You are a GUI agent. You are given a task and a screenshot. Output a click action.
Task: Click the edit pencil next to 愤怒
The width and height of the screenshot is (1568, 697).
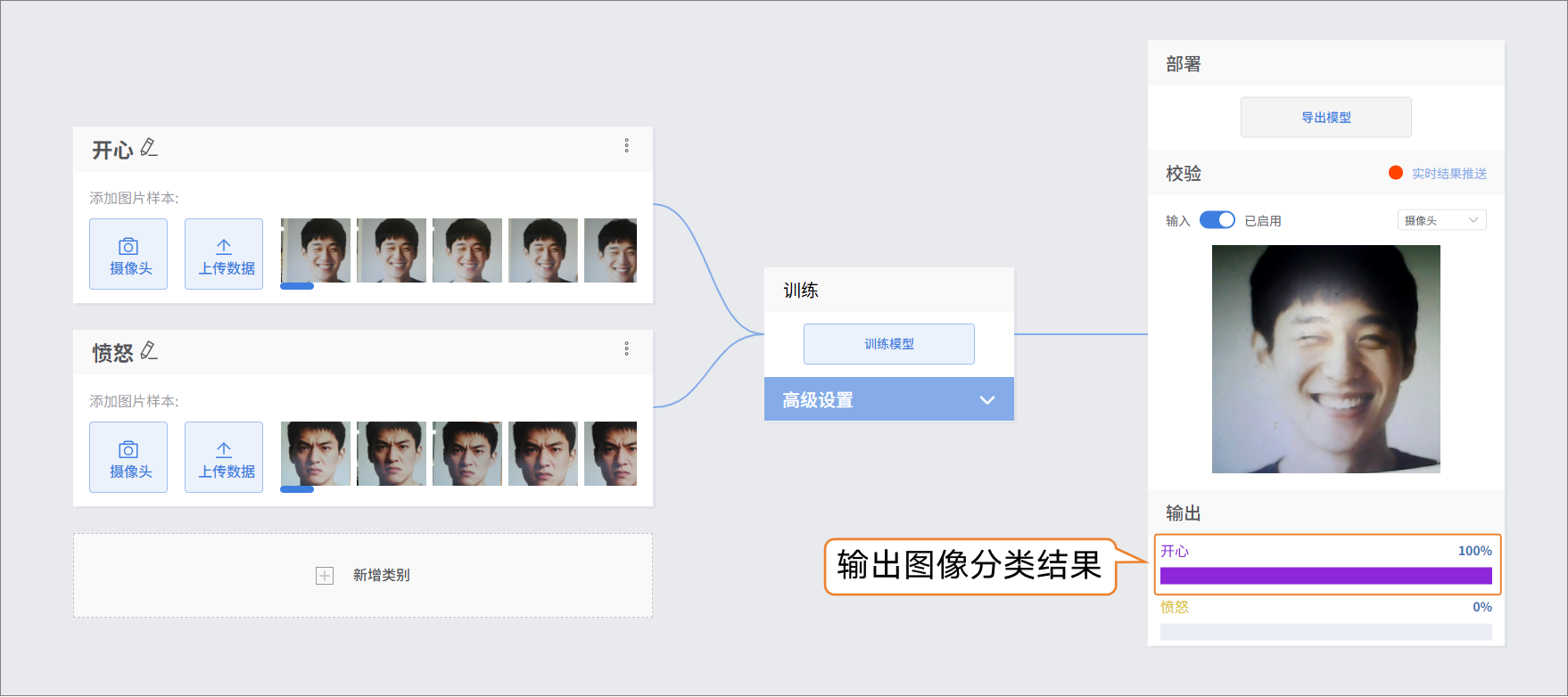click(149, 351)
